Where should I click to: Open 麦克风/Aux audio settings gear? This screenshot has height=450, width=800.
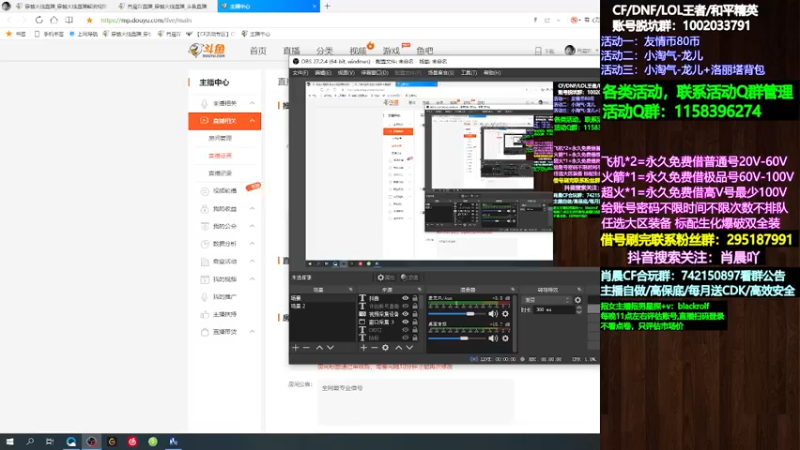[x=505, y=314]
